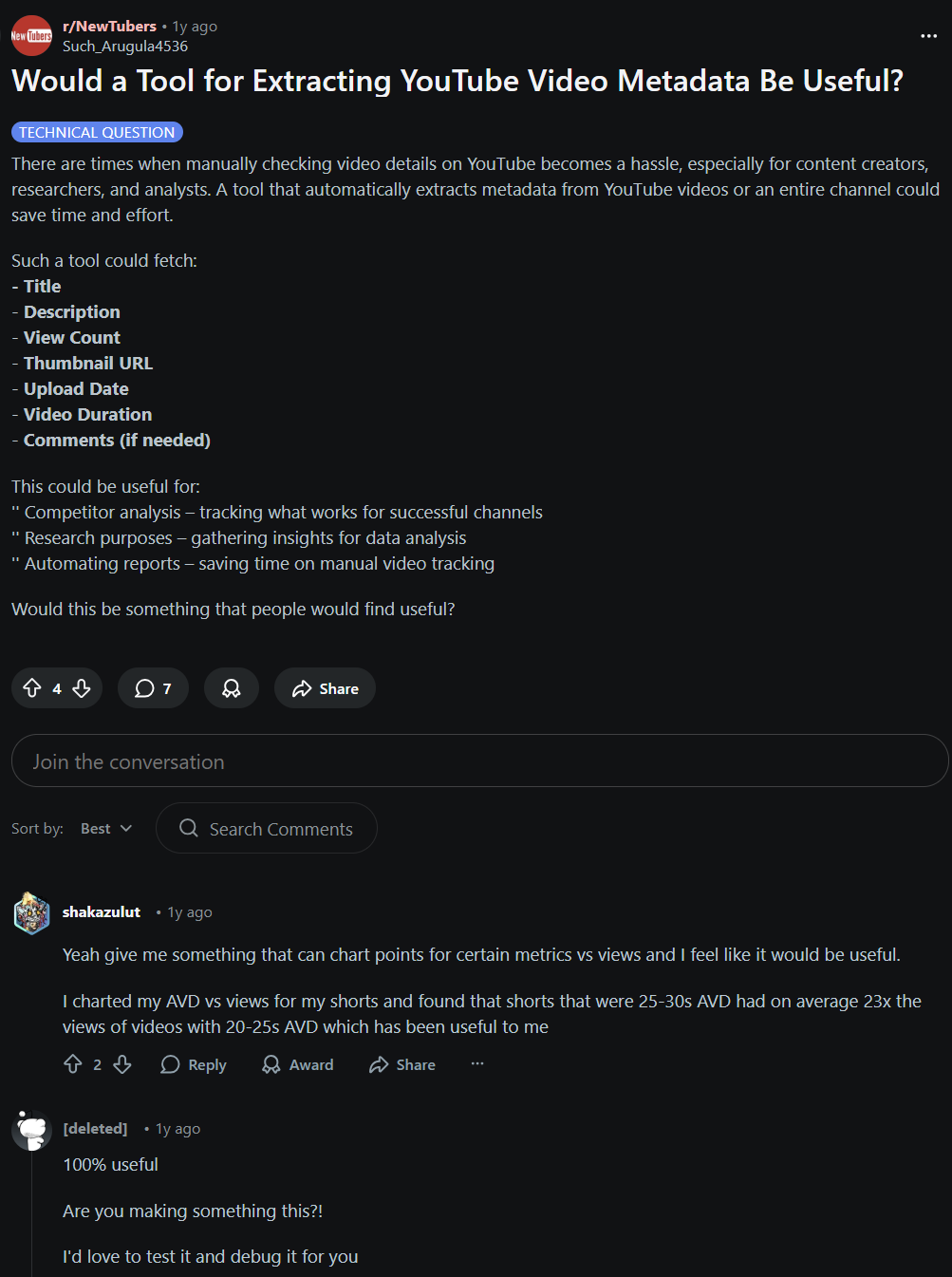Click the Search Comments magnifier icon
The image size is (952, 1277).
tap(188, 828)
